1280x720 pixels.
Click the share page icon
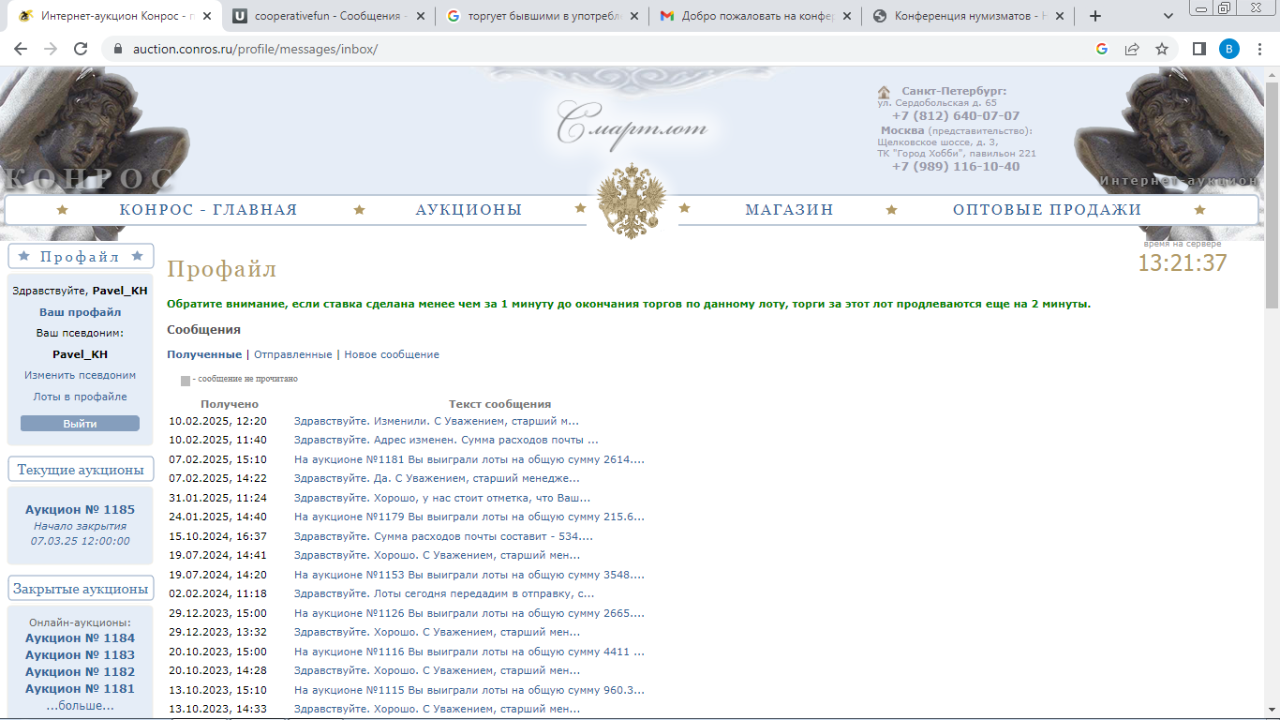1132,49
